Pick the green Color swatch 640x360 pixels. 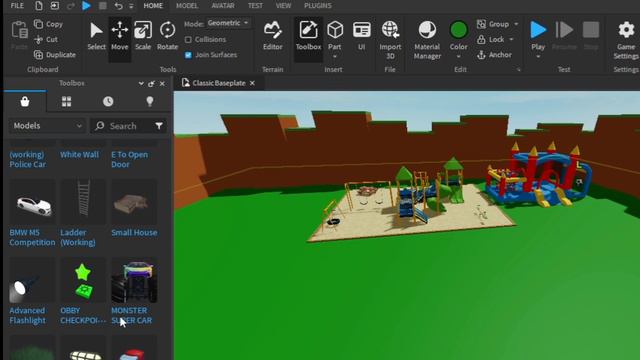coord(458,30)
